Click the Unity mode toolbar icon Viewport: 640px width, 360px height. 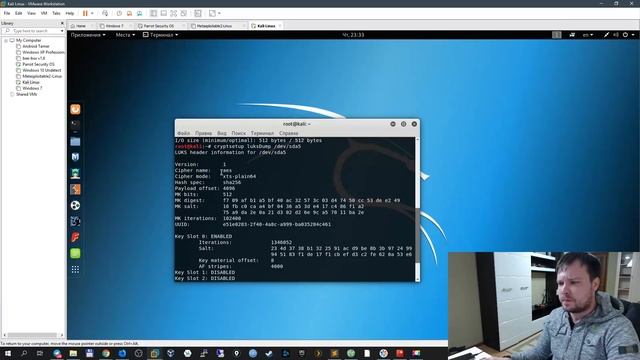[x=184, y=13]
